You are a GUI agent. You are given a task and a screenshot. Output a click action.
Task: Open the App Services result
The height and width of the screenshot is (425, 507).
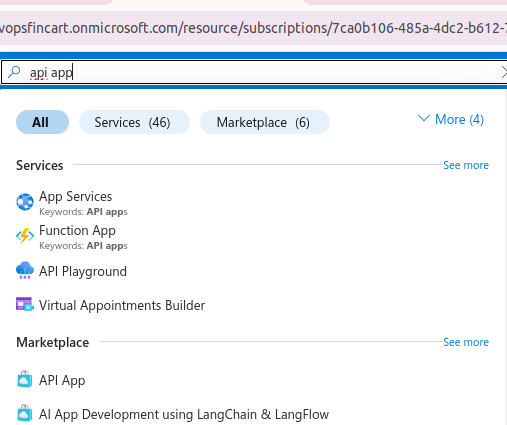76,196
